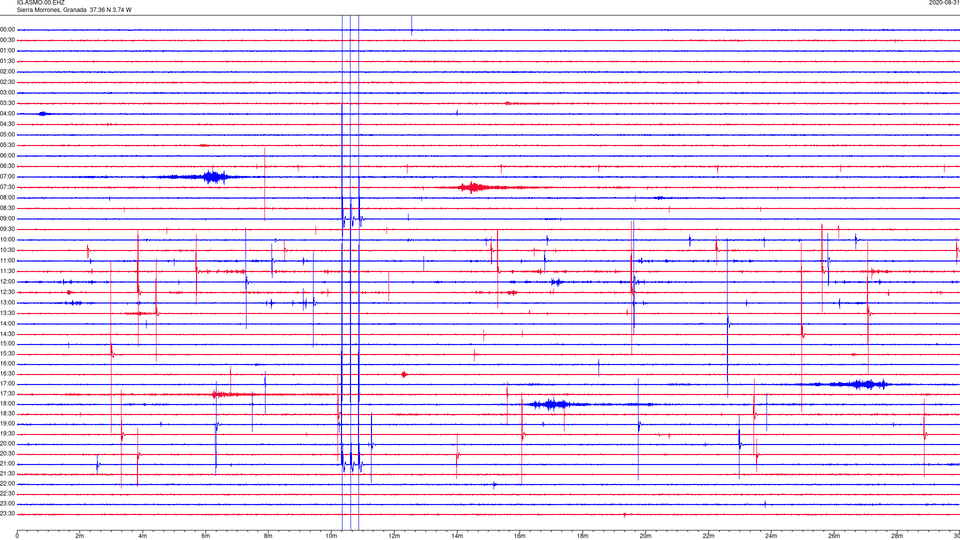Select the 18:30 time label

[7, 414]
